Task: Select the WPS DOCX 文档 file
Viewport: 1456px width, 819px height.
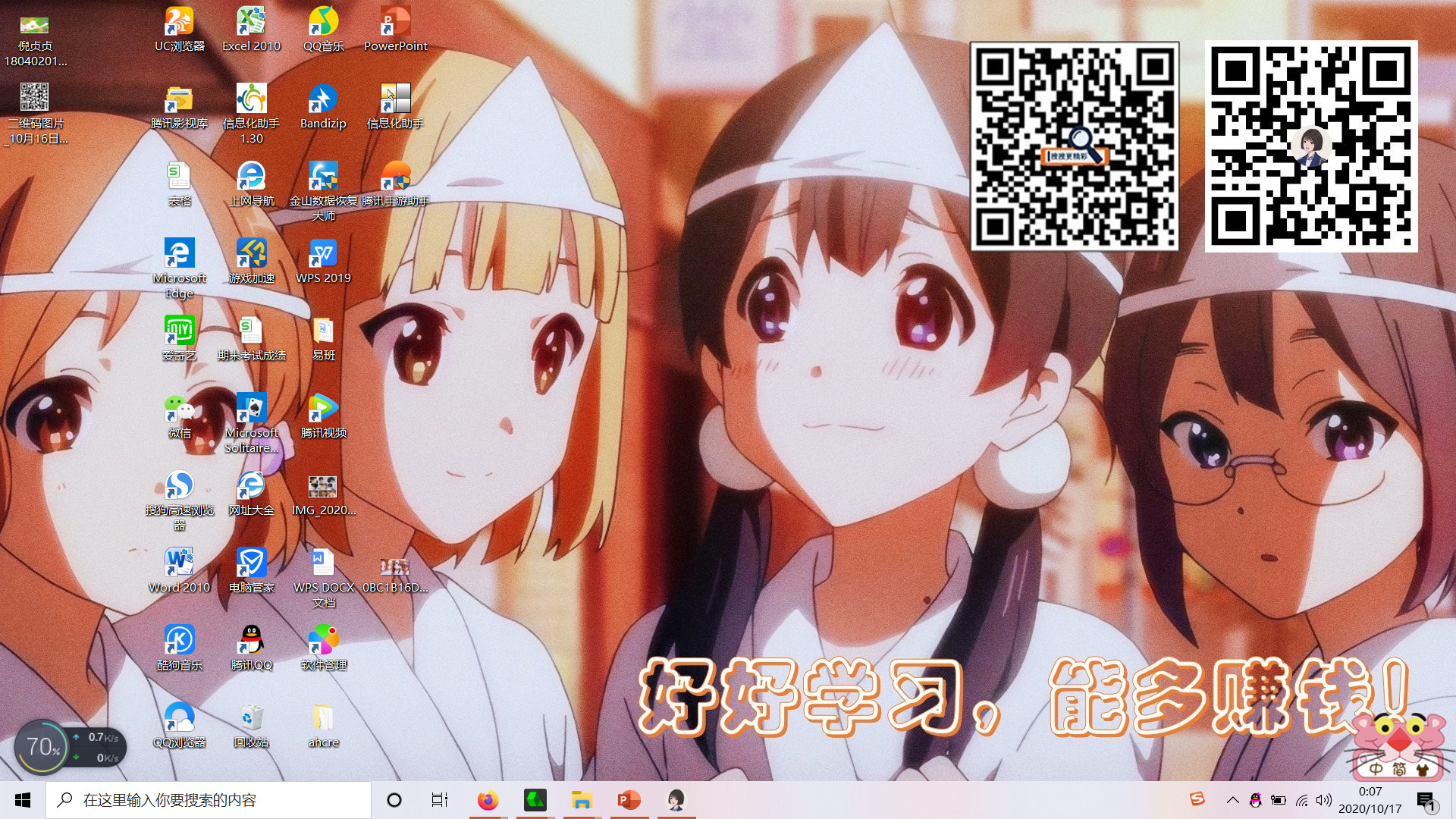Action: [324, 578]
